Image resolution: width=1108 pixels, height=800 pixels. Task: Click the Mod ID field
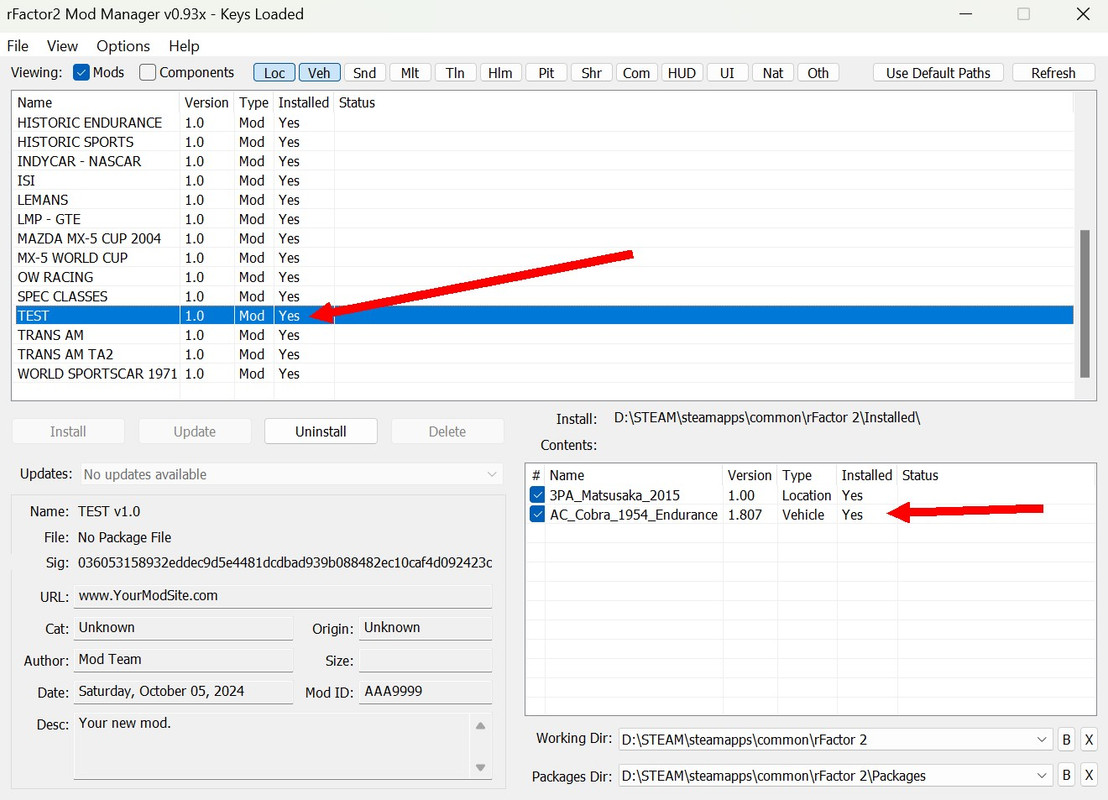click(425, 691)
